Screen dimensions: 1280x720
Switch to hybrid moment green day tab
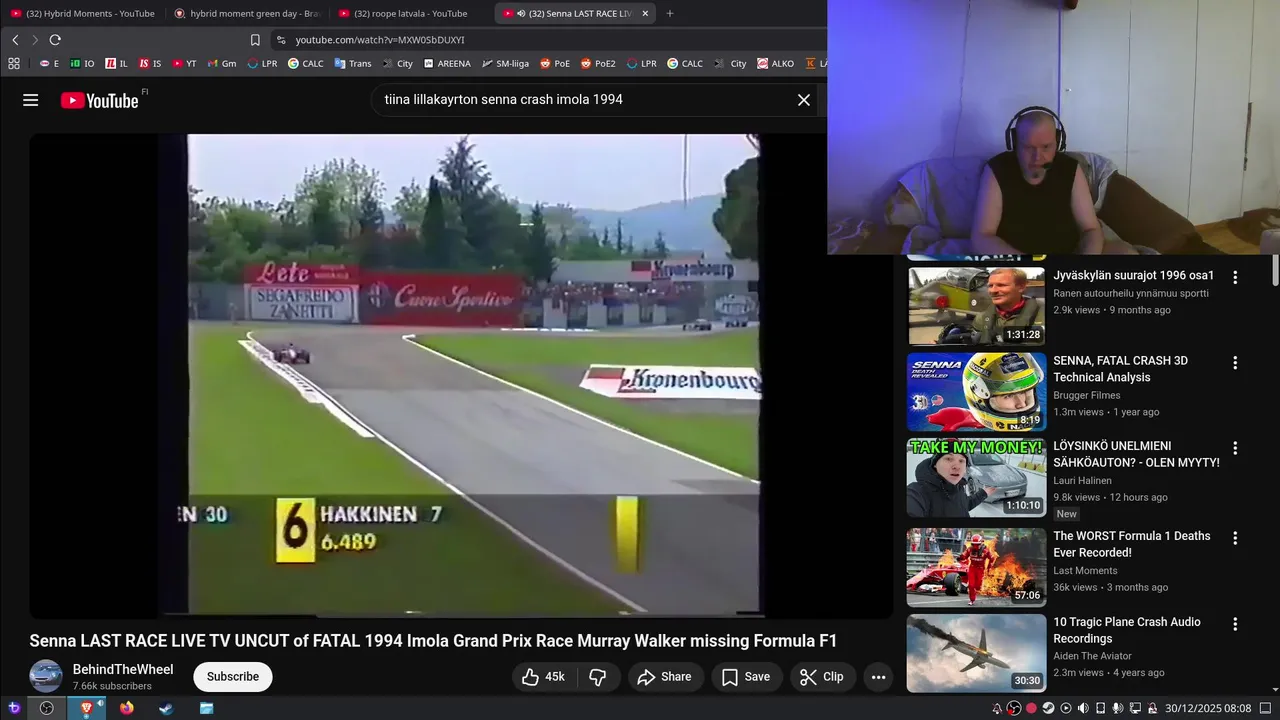[247, 13]
